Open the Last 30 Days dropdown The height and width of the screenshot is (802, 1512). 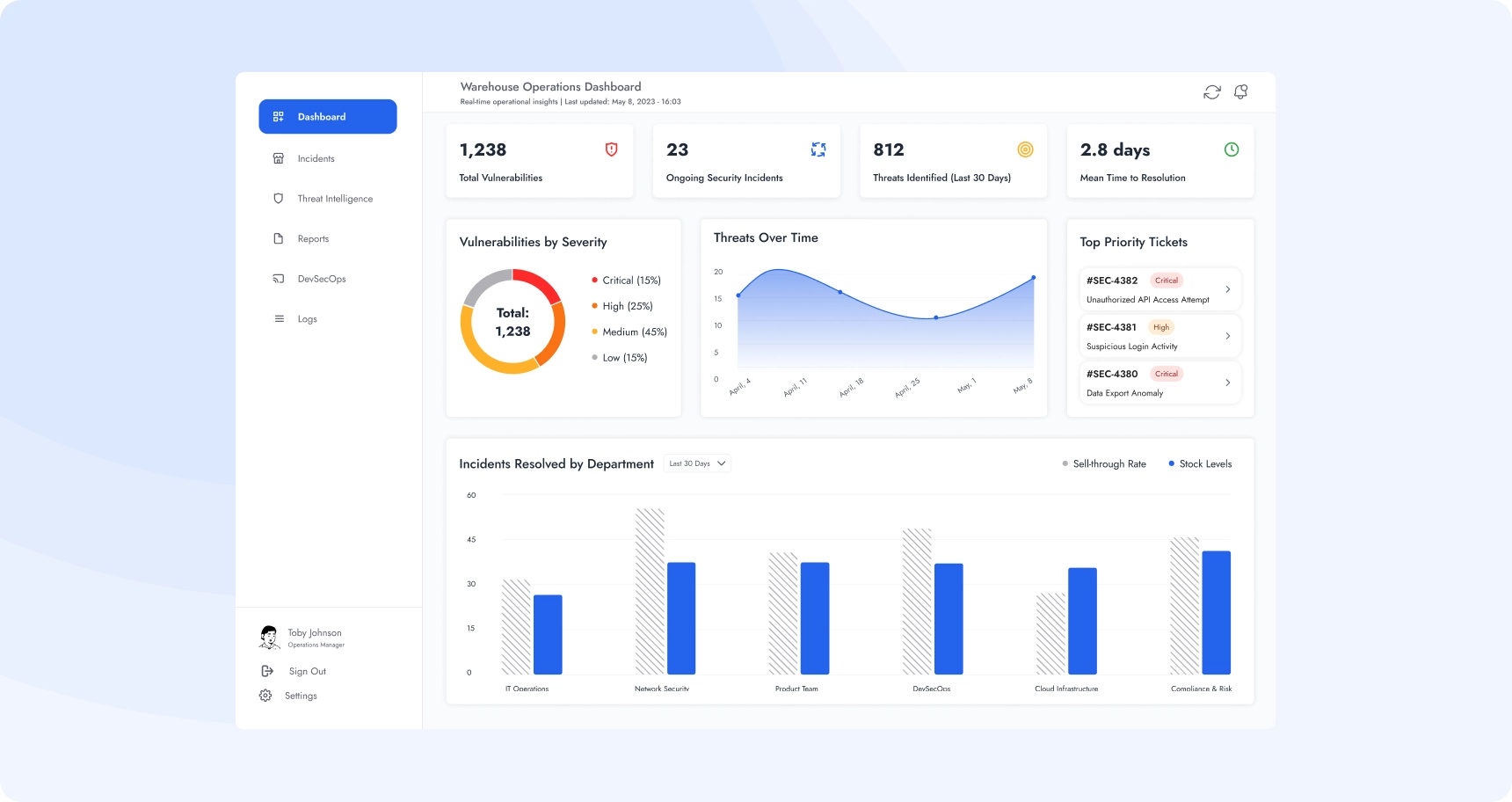698,463
